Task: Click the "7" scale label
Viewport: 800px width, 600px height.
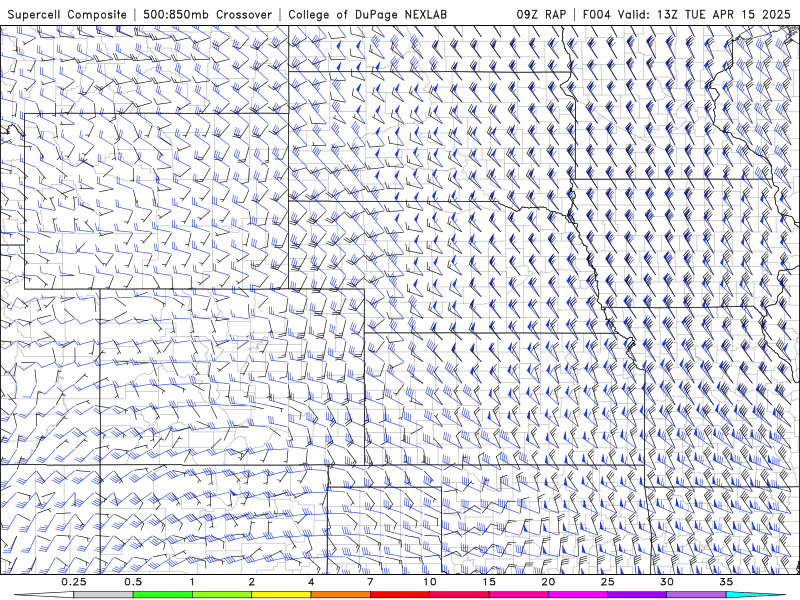Action: pyautogui.click(x=370, y=582)
